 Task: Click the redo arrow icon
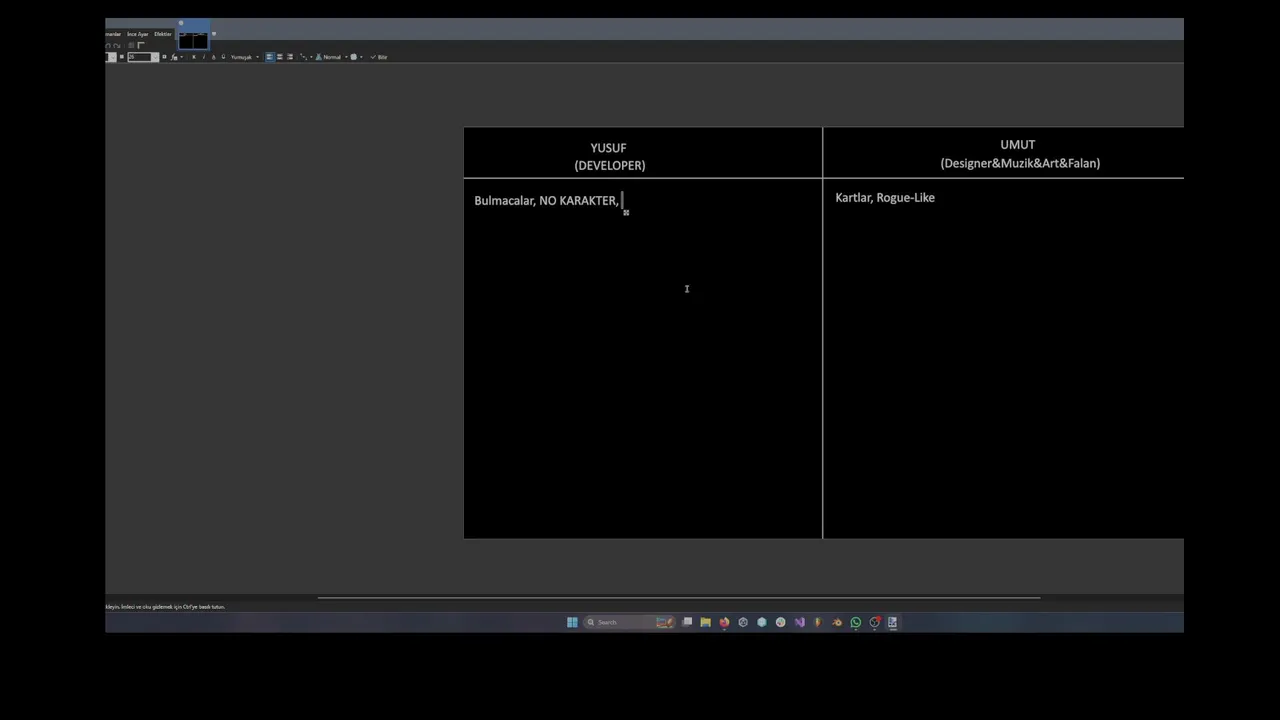(x=116, y=45)
